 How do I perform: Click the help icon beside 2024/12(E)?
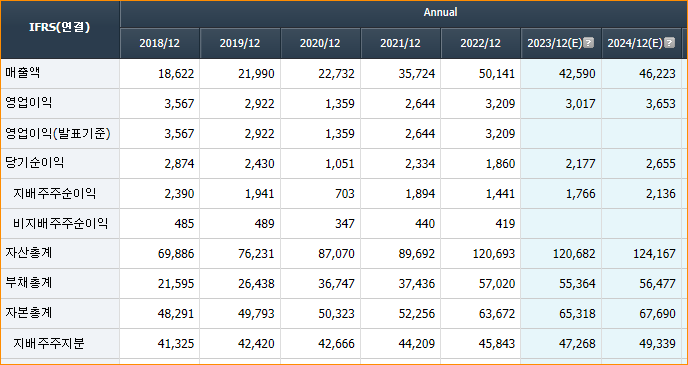coord(670,43)
